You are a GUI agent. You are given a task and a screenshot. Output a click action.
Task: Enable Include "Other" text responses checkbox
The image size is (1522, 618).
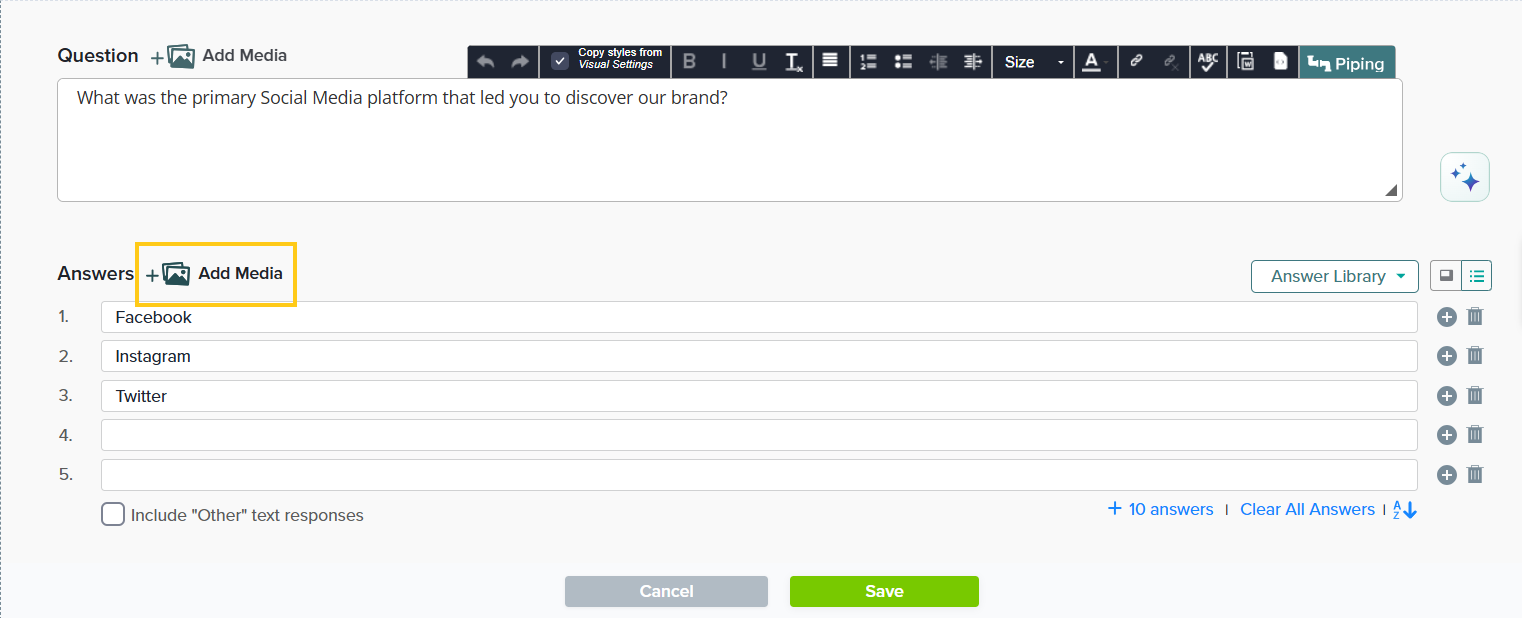point(113,515)
